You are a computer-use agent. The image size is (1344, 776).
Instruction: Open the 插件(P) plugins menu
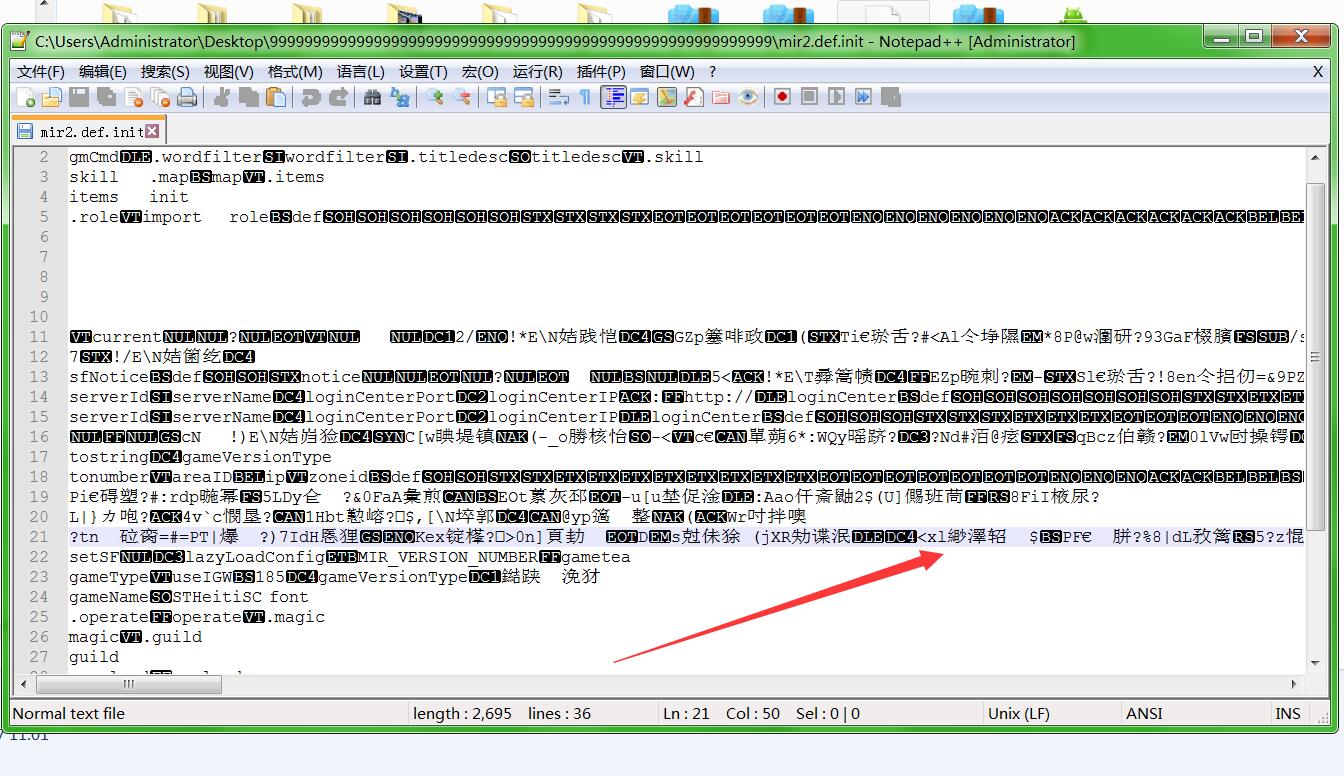tap(601, 72)
